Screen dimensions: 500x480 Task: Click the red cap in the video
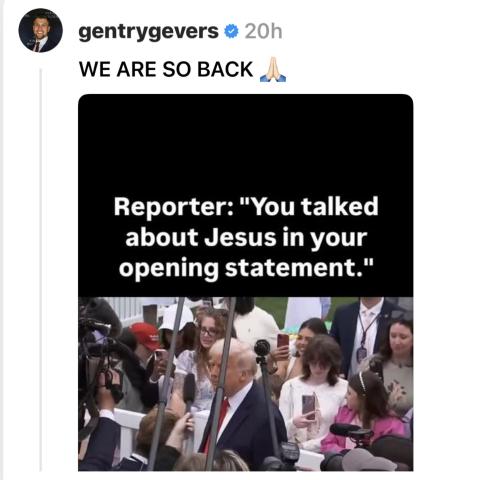pos(146,335)
